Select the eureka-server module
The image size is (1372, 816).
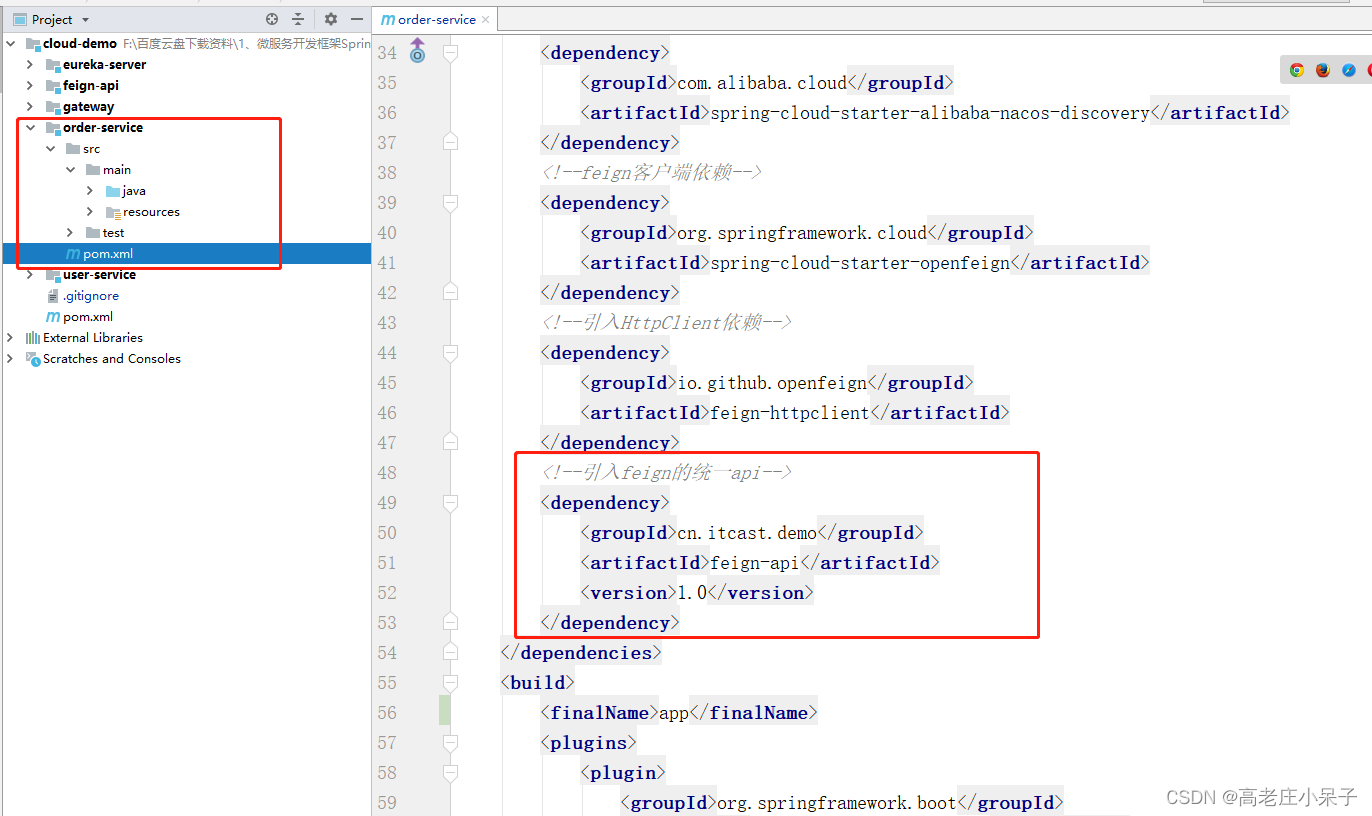[x=104, y=64]
